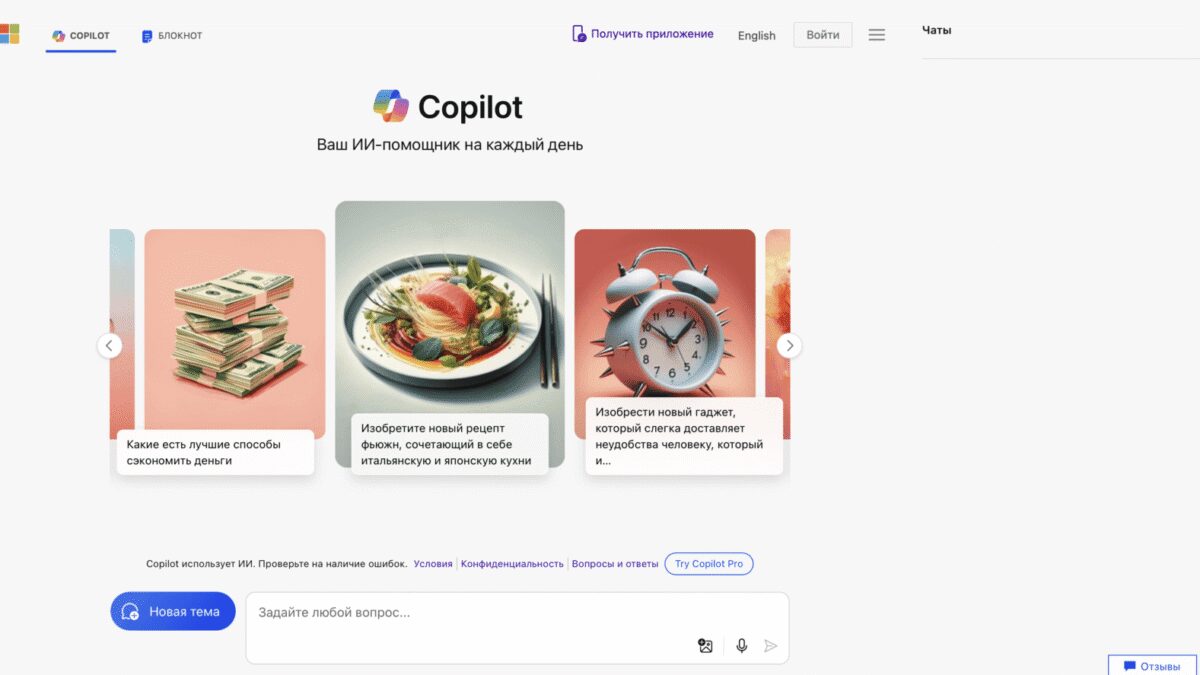
Task: Open the Конфиденциальность privacy link
Action: point(512,564)
